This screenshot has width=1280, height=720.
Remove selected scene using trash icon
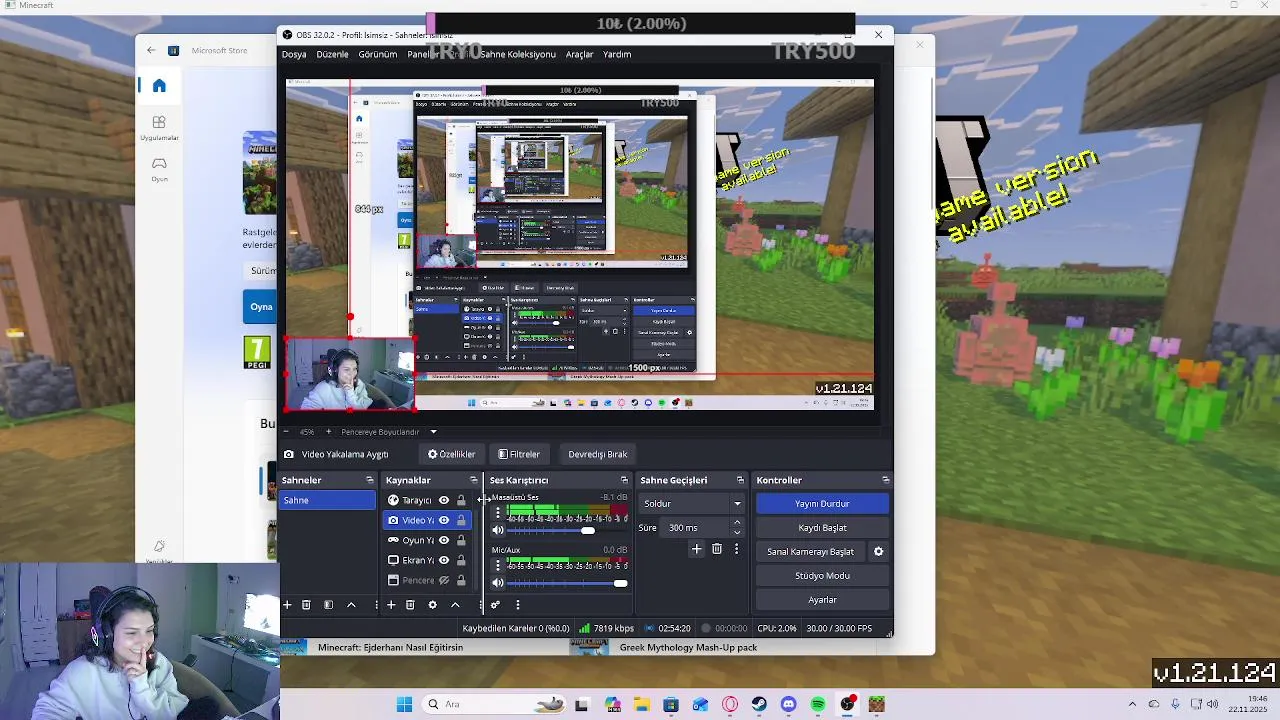click(306, 605)
